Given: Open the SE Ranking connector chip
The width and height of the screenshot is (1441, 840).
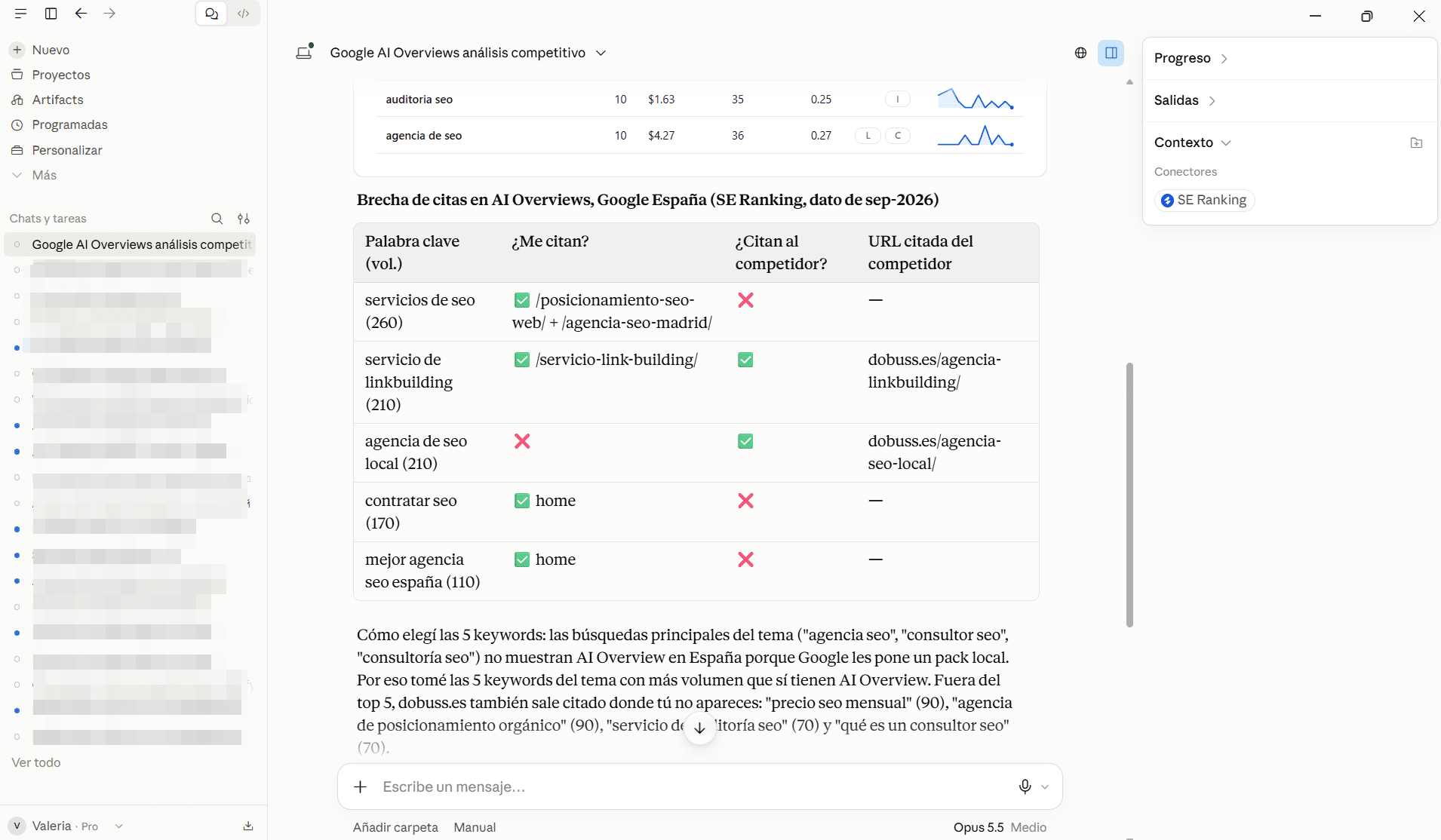Looking at the screenshot, I should click(1204, 200).
